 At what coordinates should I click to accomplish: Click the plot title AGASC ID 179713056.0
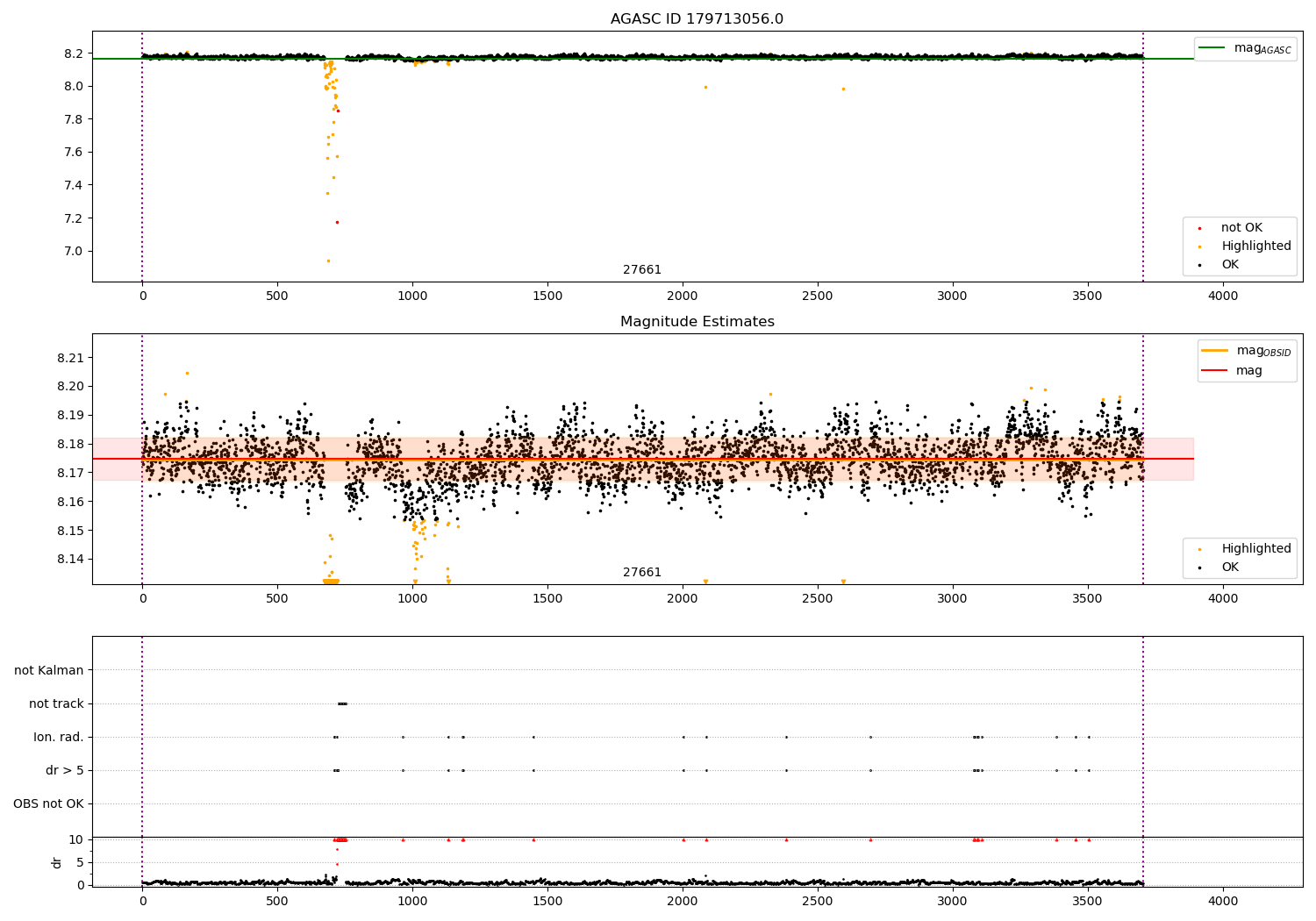coord(697,19)
